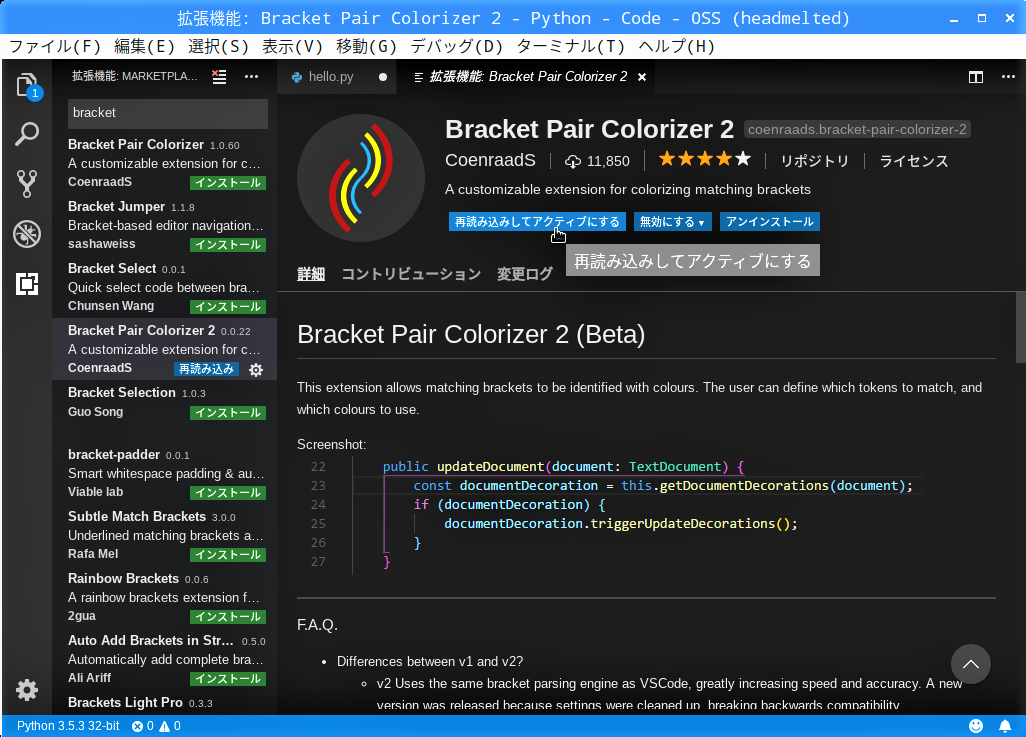This screenshot has height=737, width=1026.
Task: Install the bracket-padder extension
Action: click(228, 492)
